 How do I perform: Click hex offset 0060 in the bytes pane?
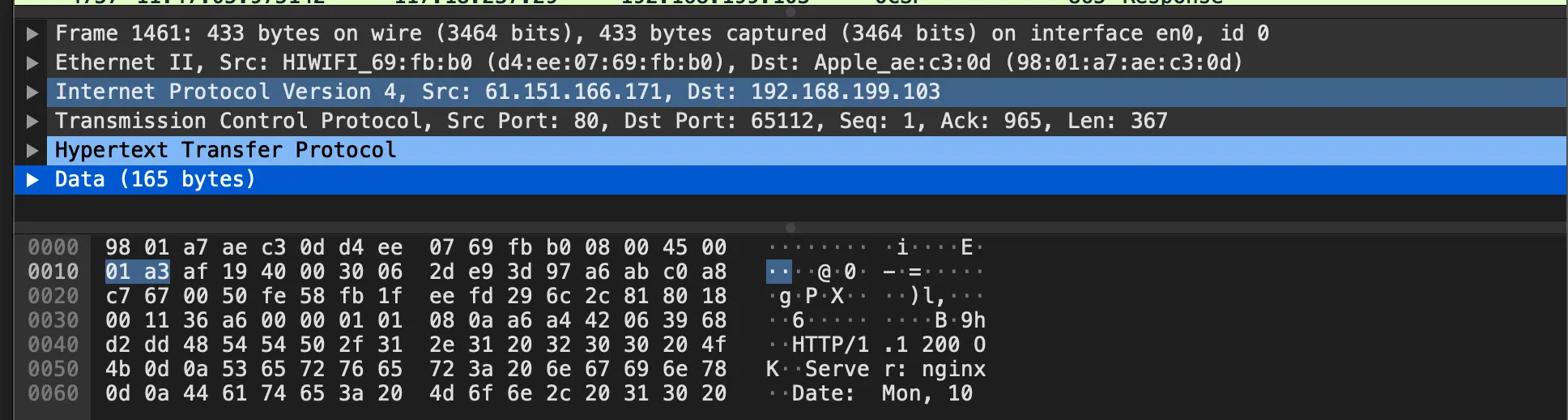(x=53, y=393)
